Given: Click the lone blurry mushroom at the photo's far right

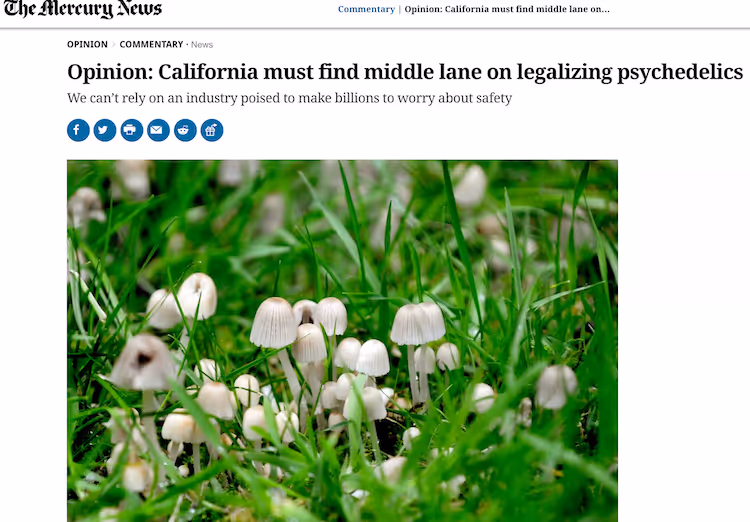Looking at the screenshot, I should 556,387.
